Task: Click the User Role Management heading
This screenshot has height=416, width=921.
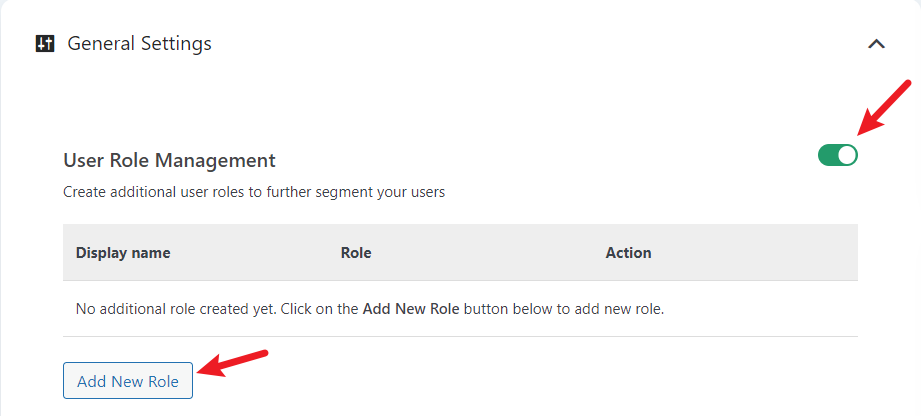Action: (169, 160)
